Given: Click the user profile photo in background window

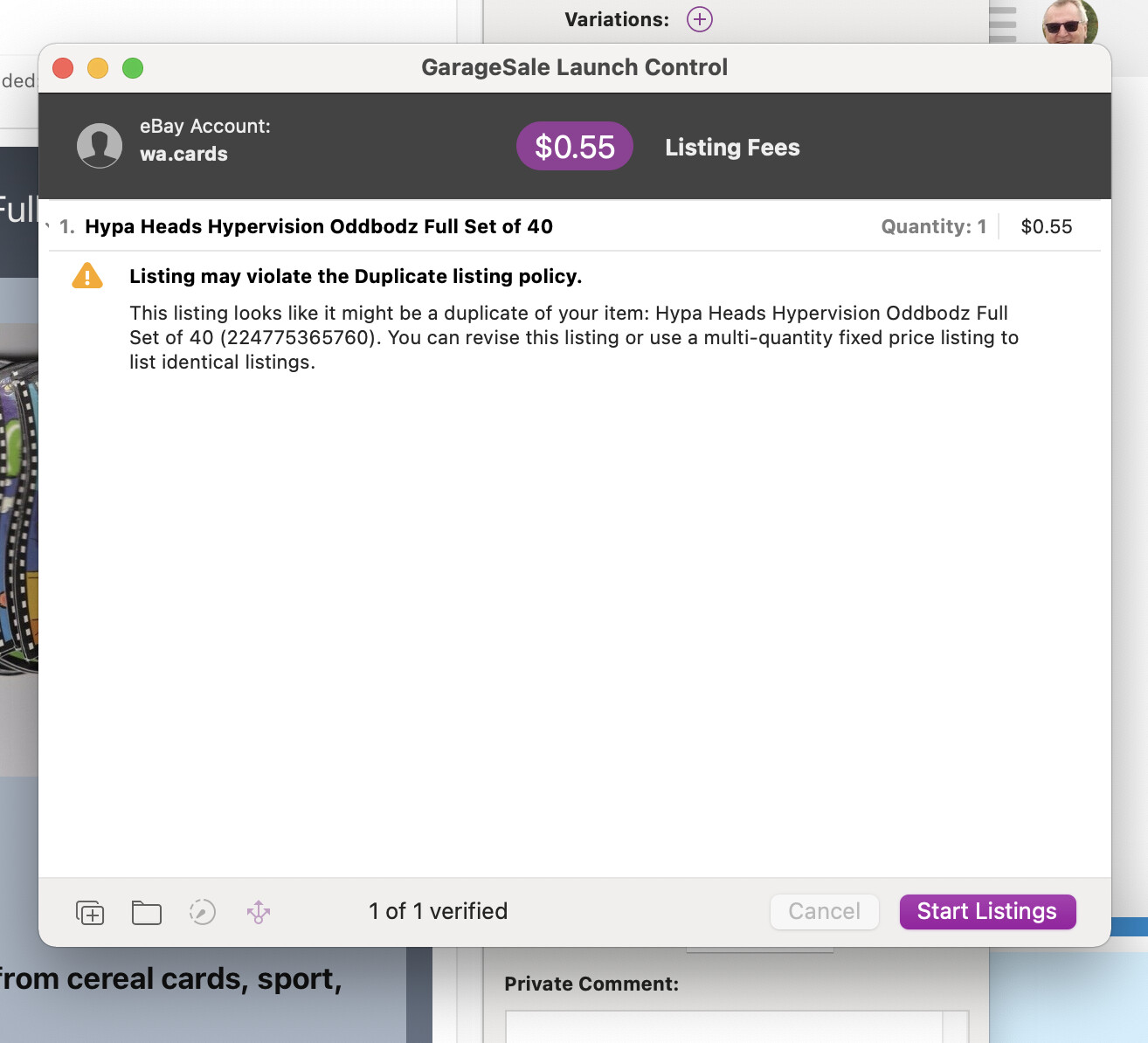Looking at the screenshot, I should [x=1070, y=22].
